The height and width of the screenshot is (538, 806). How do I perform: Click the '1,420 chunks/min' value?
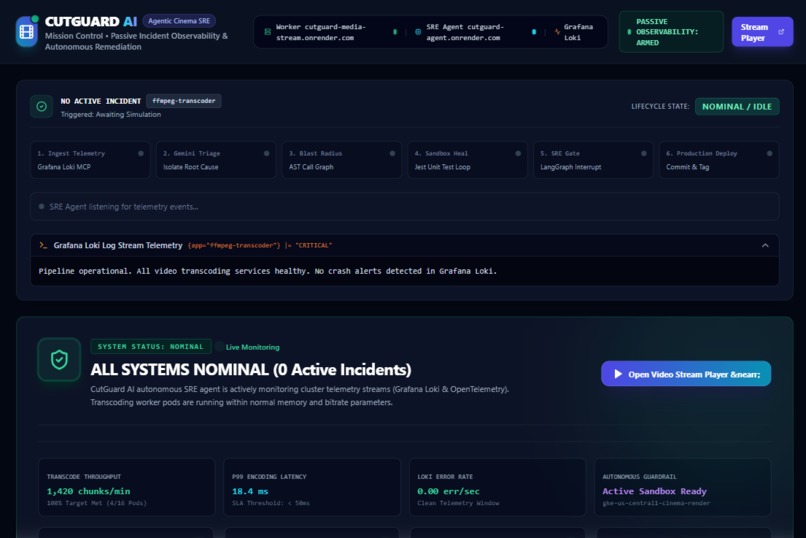coord(88,491)
